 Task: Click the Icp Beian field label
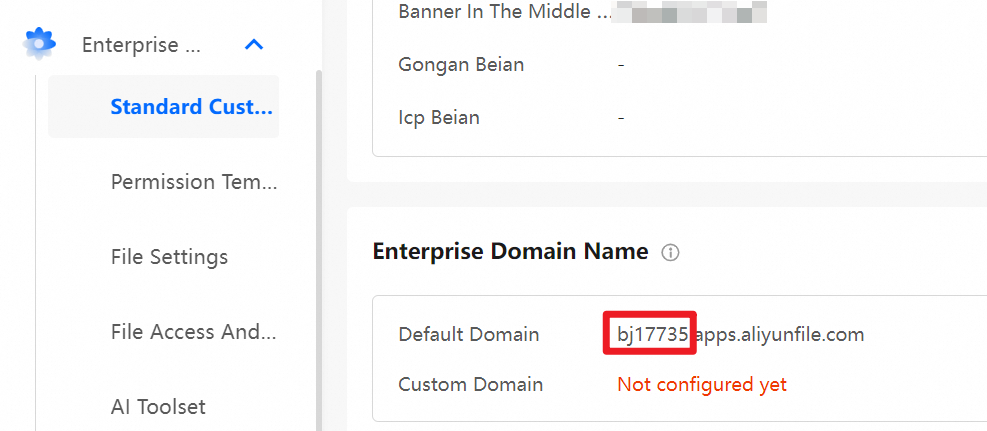[438, 117]
